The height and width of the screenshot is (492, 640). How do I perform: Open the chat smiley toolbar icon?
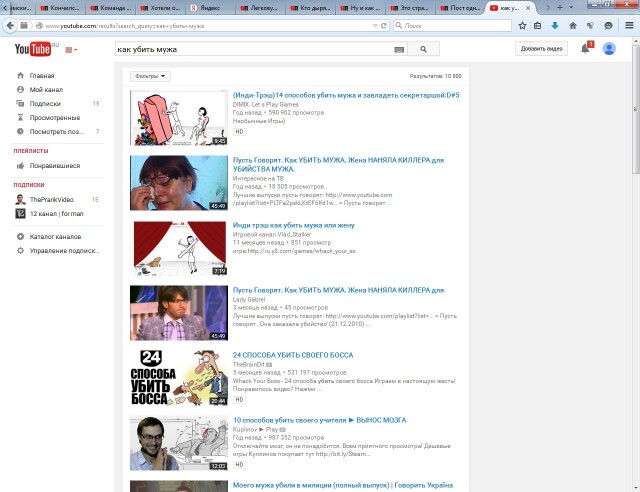(x=608, y=25)
